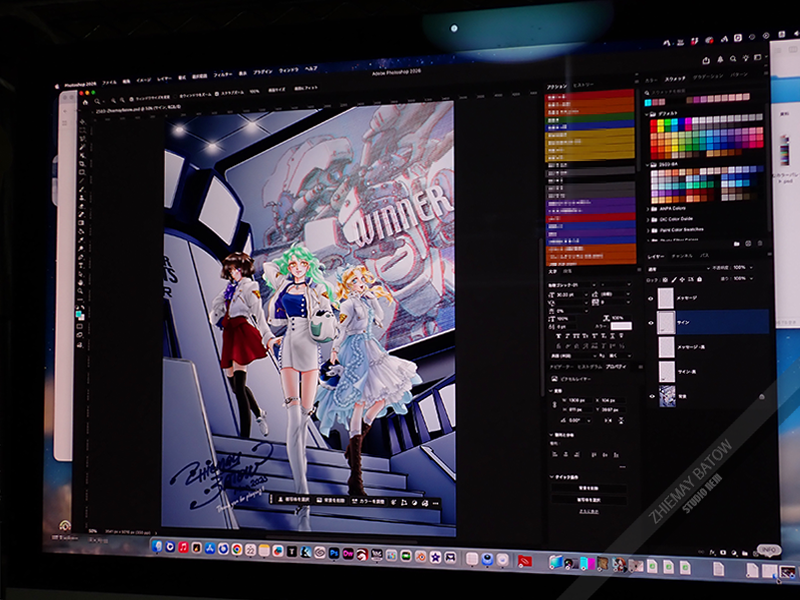This screenshot has height=600, width=800.
Task: Collapse the デフォルト swatch group
Action: 647,114
